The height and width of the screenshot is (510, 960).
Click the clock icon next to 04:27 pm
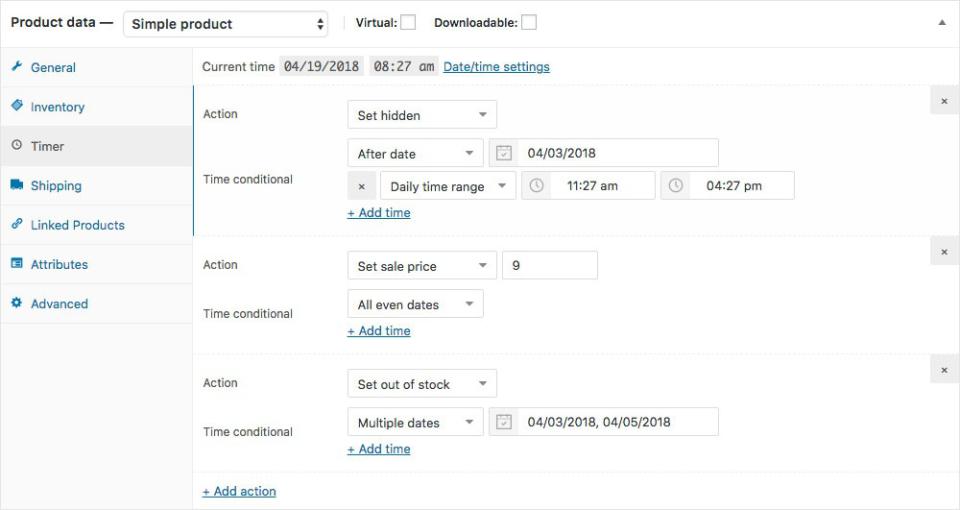pos(676,186)
